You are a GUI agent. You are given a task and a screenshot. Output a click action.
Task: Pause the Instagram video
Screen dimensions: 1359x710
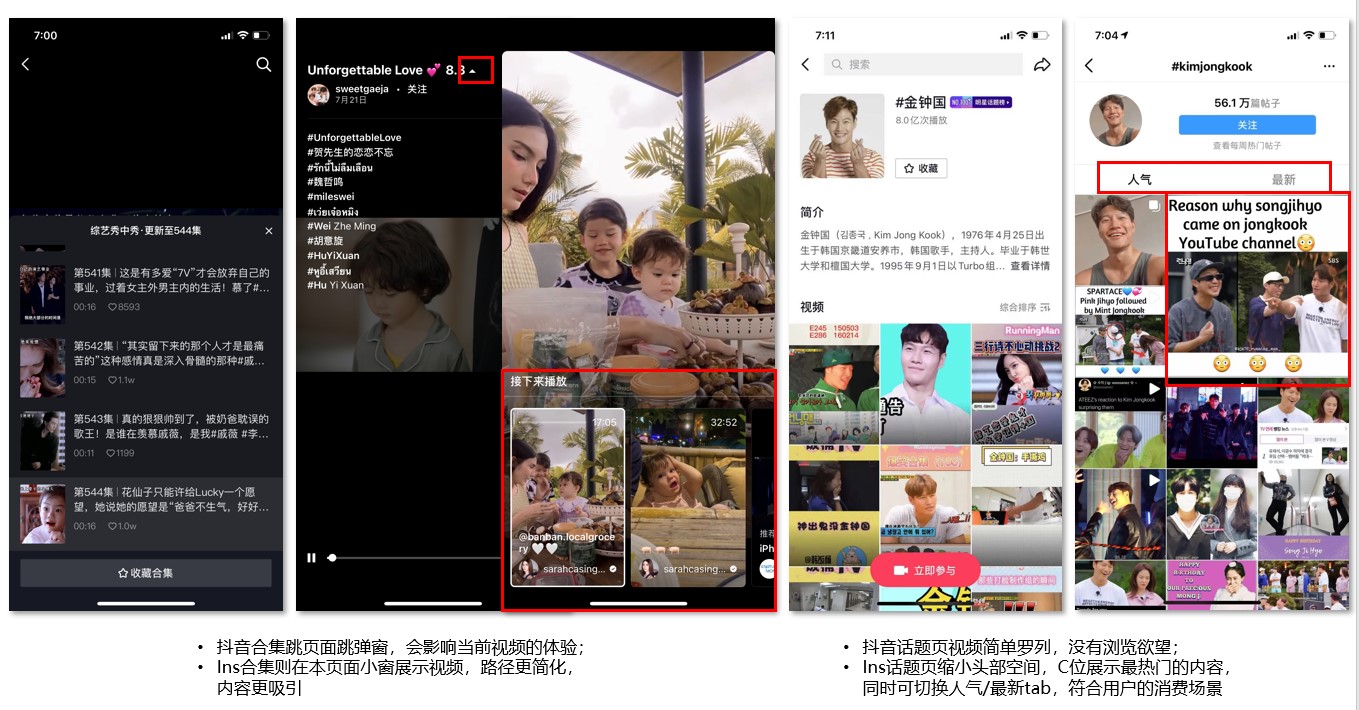312,558
